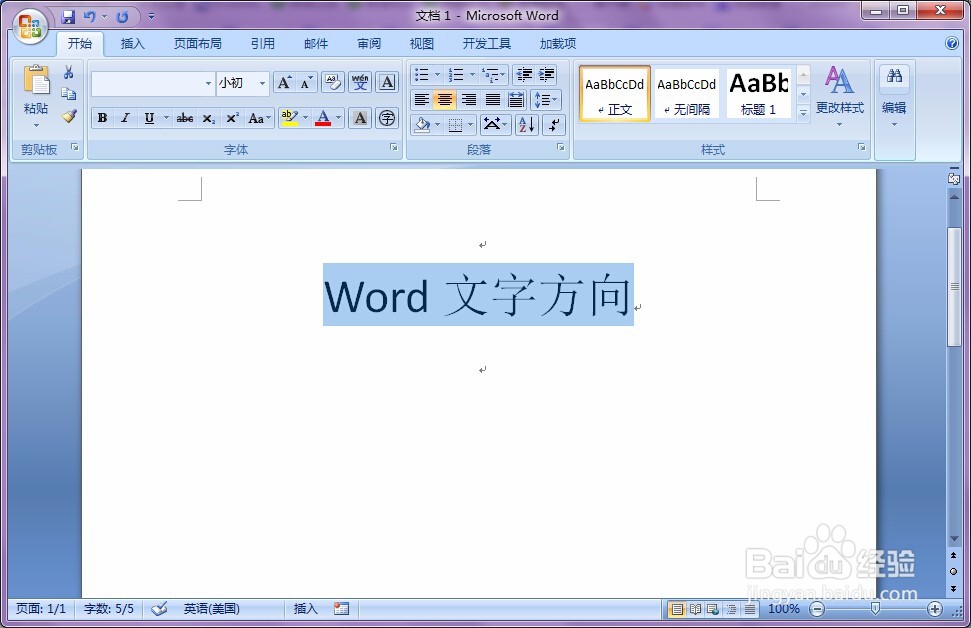This screenshot has height=628, width=971.
Task: Switch to the 审阅 tab
Action: [369, 43]
